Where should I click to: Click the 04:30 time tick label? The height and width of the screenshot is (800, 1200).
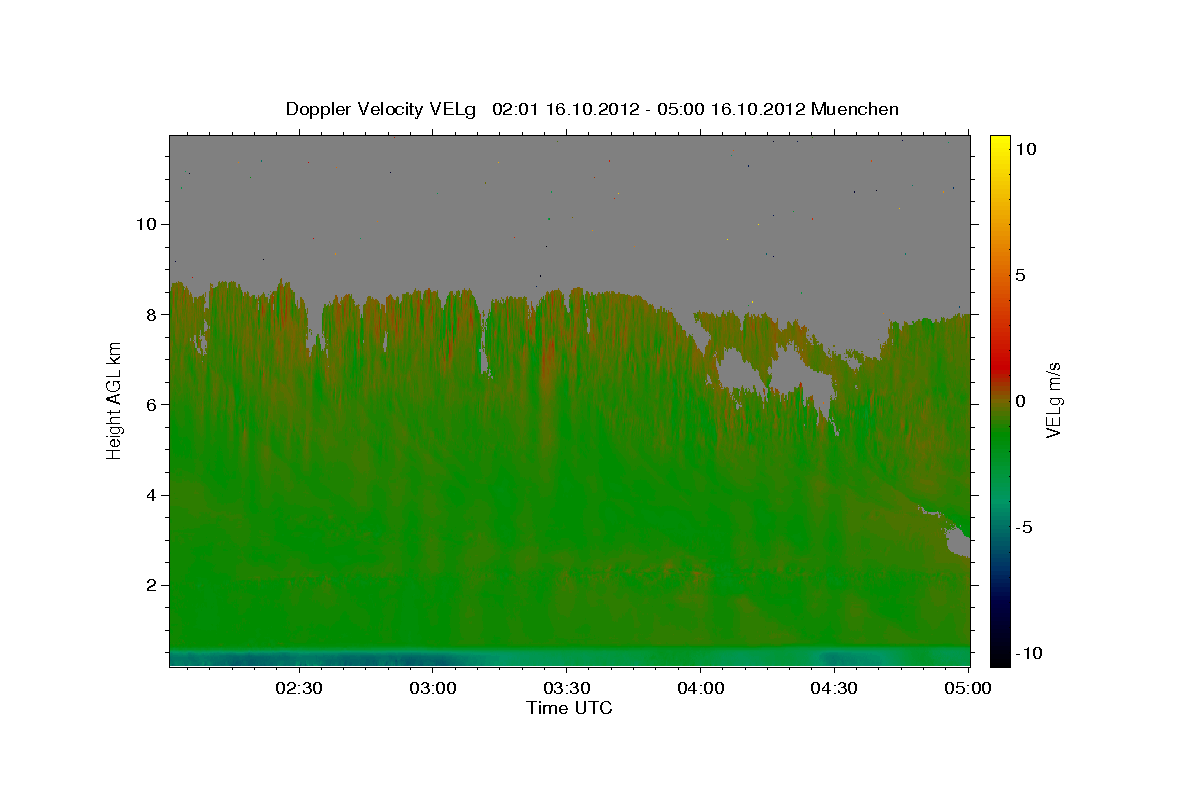click(834, 688)
